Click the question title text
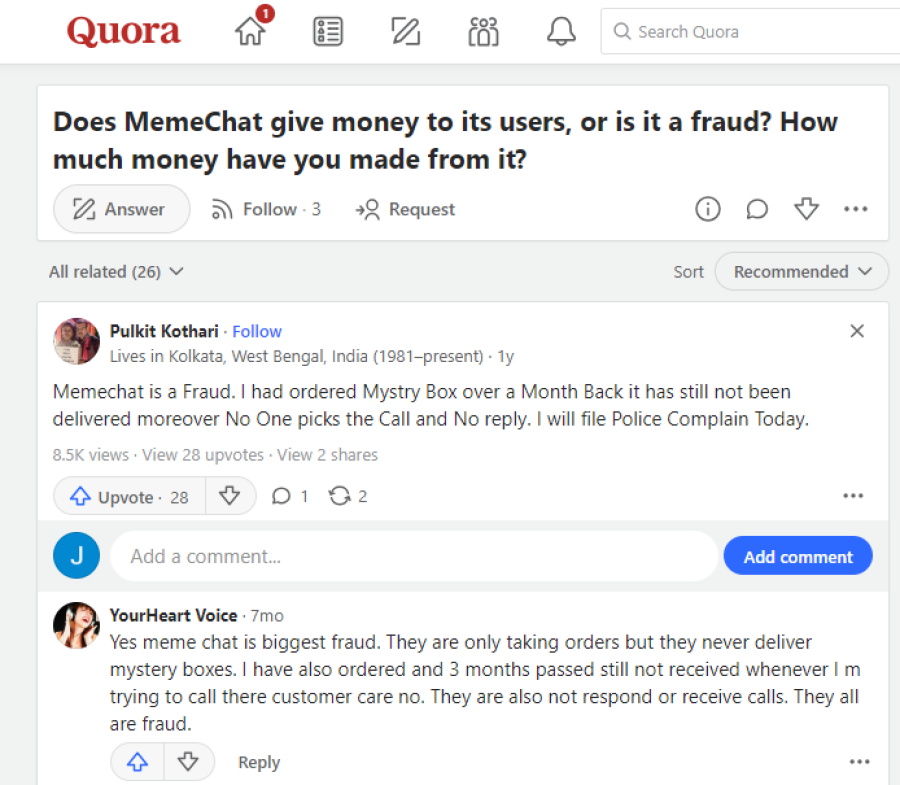Viewport: 900px width, 785px height. pos(445,141)
